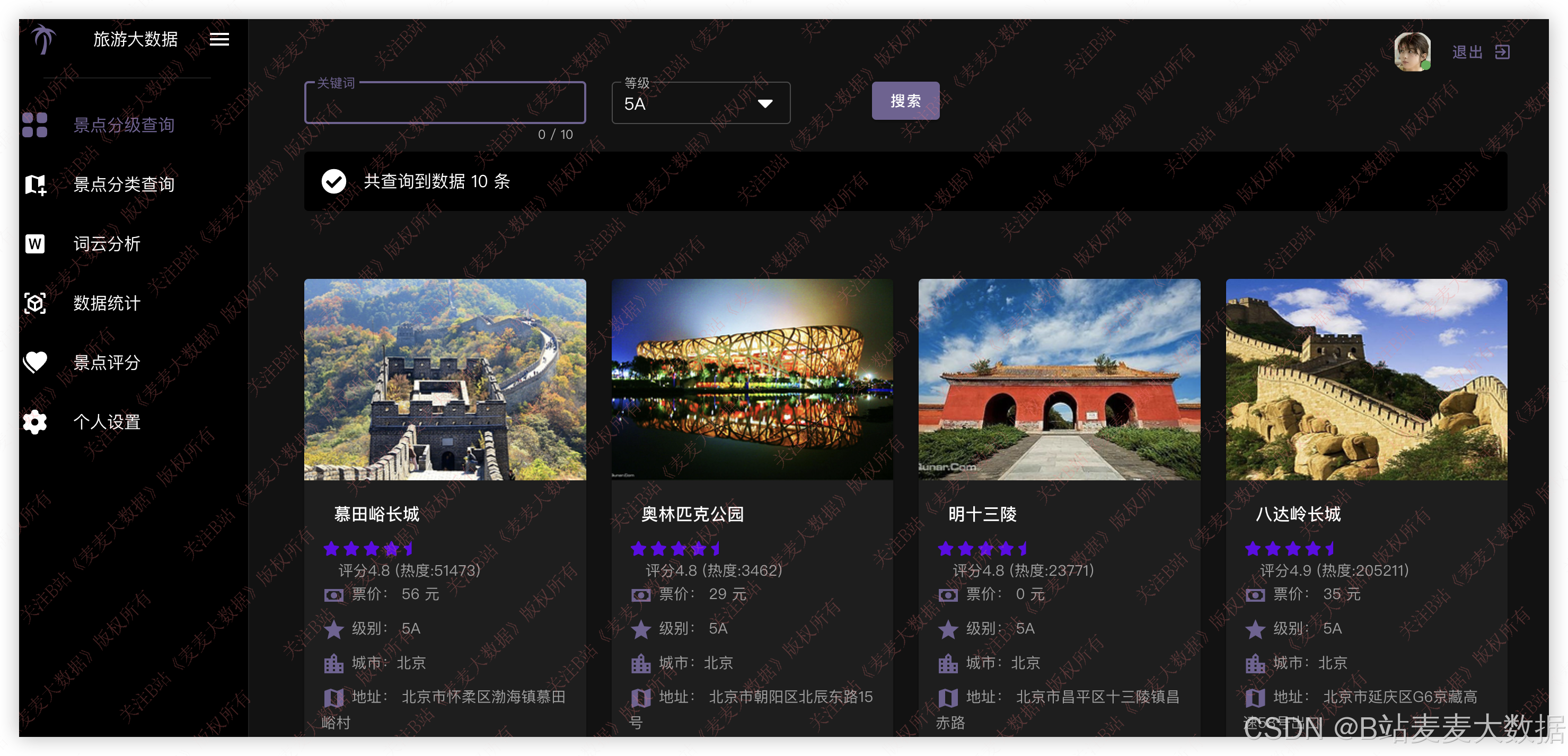Click ticket price icon on 慕田峪长城 card
This screenshot has width=1568, height=756.
(x=333, y=595)
